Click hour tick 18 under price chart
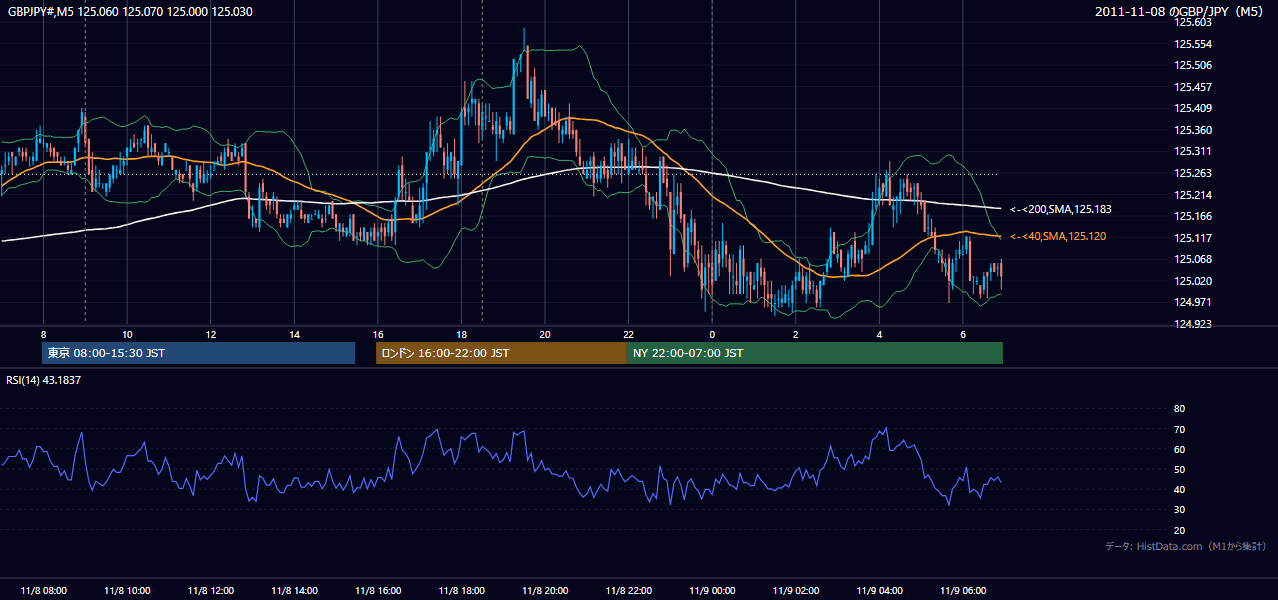The width and height of the screenshot is (1278, 600). tap(461, 334)
